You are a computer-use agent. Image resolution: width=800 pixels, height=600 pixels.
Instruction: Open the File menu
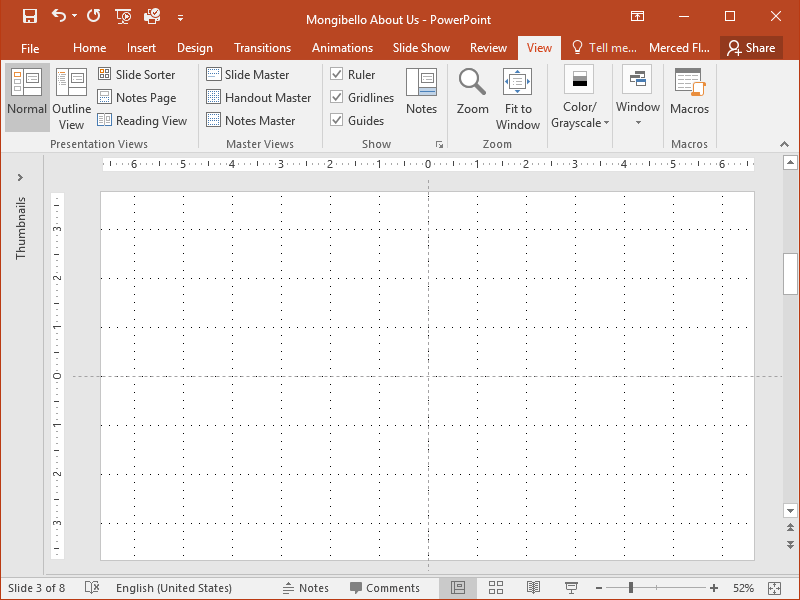point(30,47)
